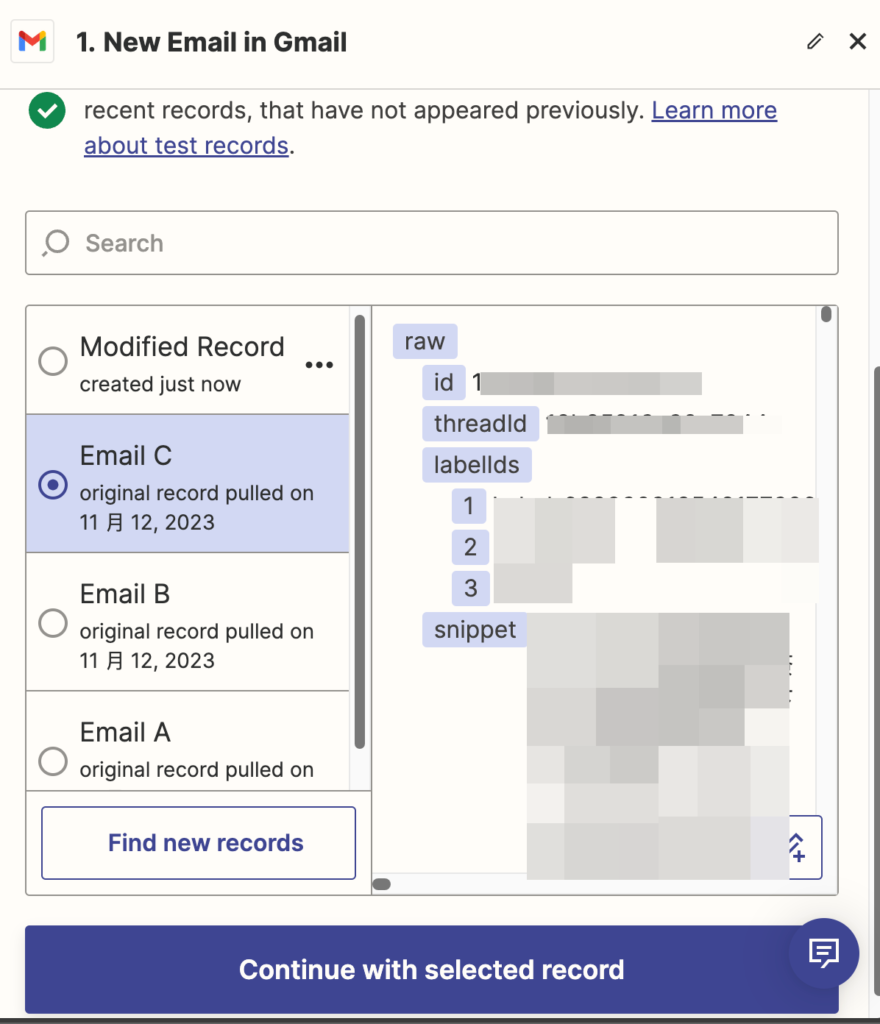Click the 'Email C' record title
The height and width of the screenshot is (1024, 880).
[126, 456]
